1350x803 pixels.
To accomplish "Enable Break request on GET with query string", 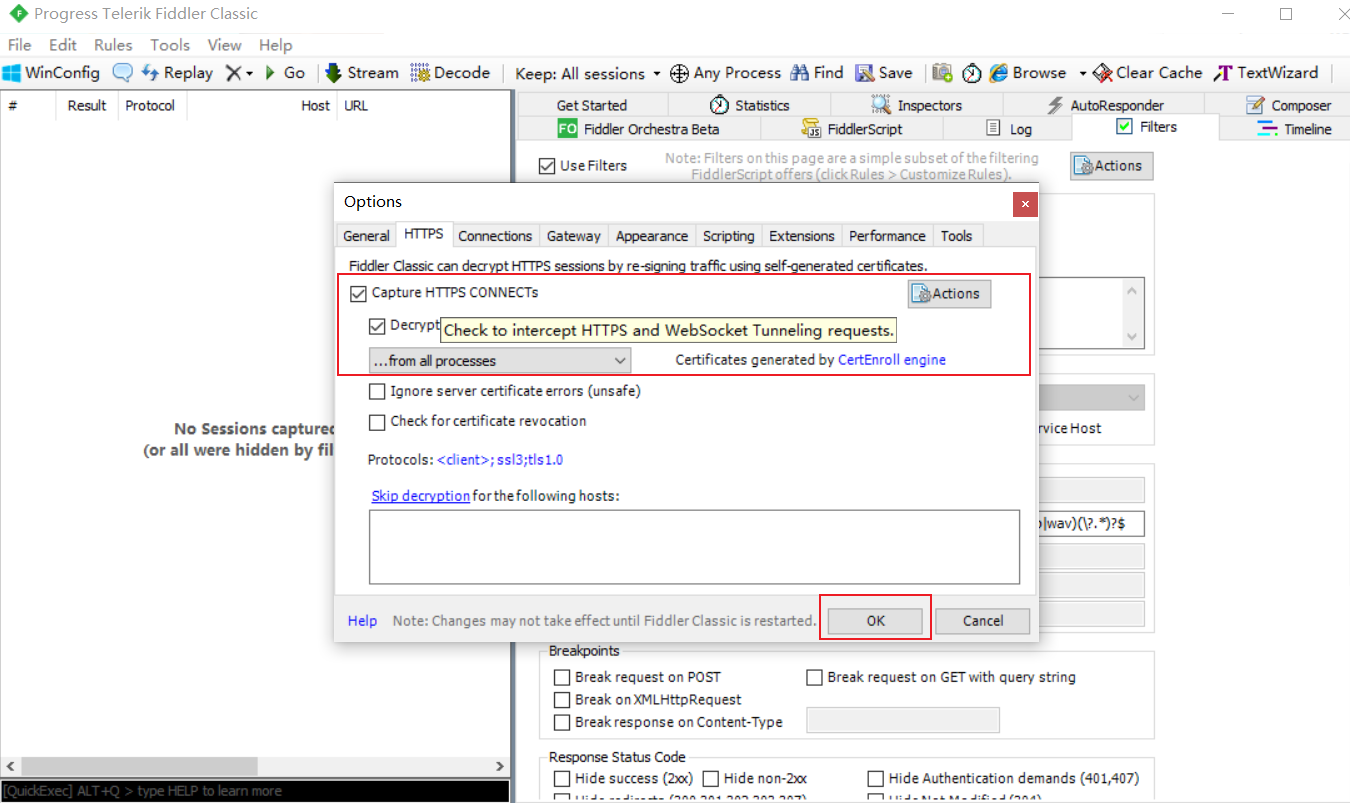I will click(x=815, y=678).
